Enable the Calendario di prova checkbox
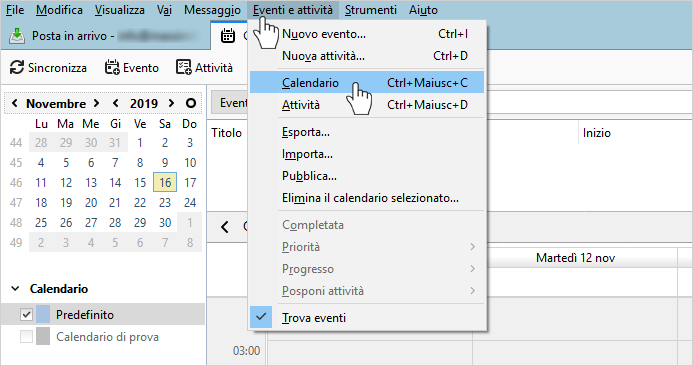 pos(27,337)
